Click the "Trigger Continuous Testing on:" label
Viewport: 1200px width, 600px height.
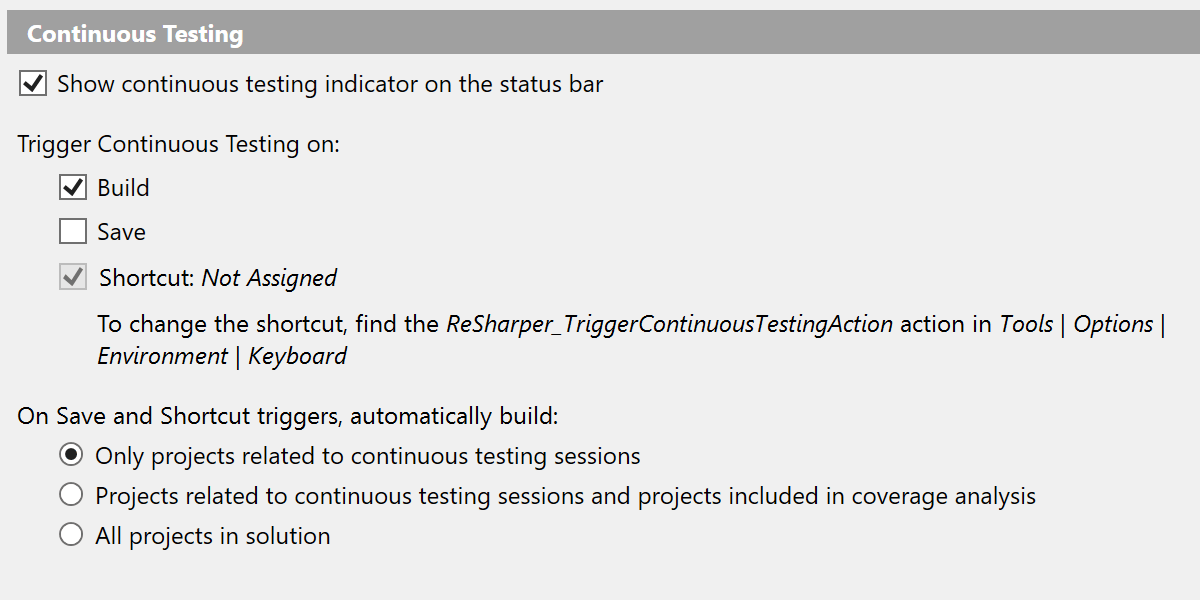click(x=179, y=144)
